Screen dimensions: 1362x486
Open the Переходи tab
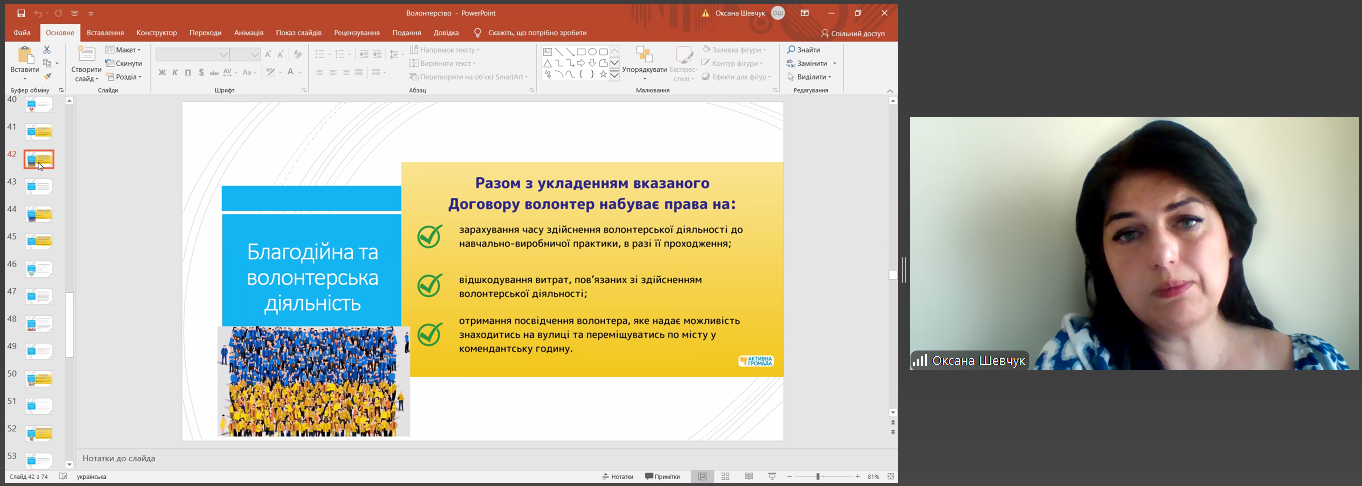click(205, 33)
